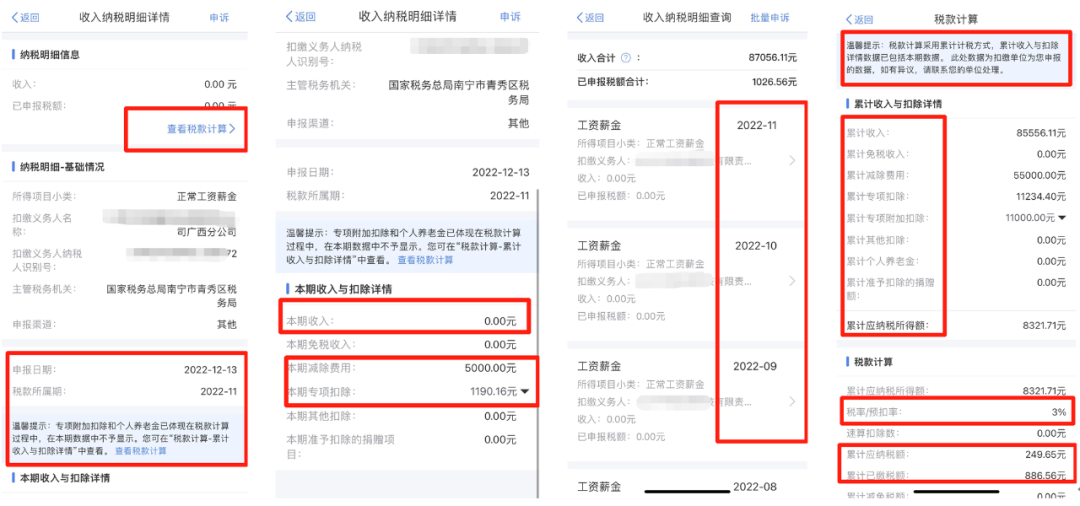The width and height of the screenshot is (1080, 506).
Task: Tap back arrow on 收入纳税明细查询 page
Action: pos(592,18)
